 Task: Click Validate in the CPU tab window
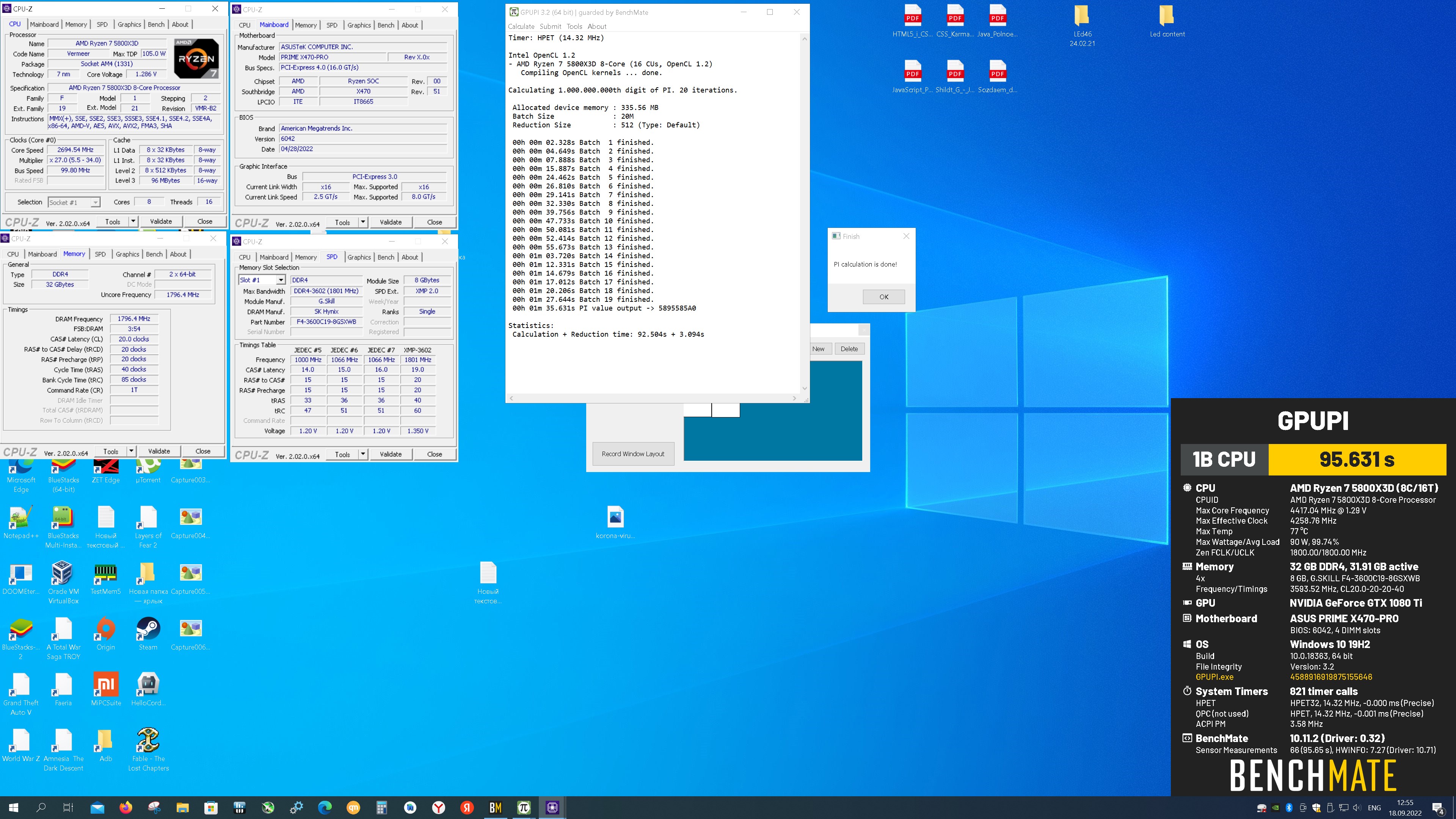click(x=160, y=221)
